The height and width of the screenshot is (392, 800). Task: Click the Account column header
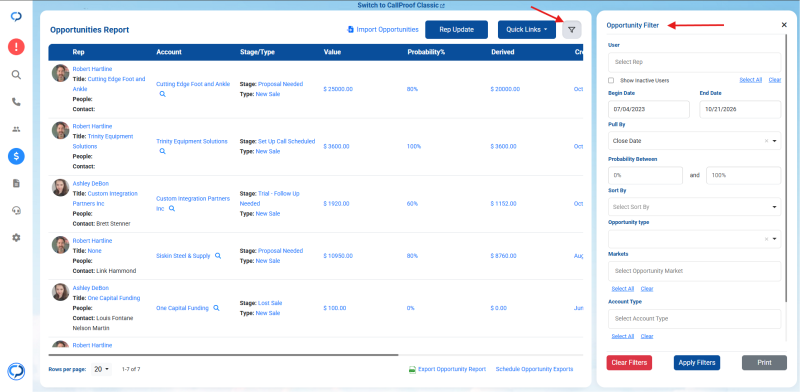(x=169, y=52)
